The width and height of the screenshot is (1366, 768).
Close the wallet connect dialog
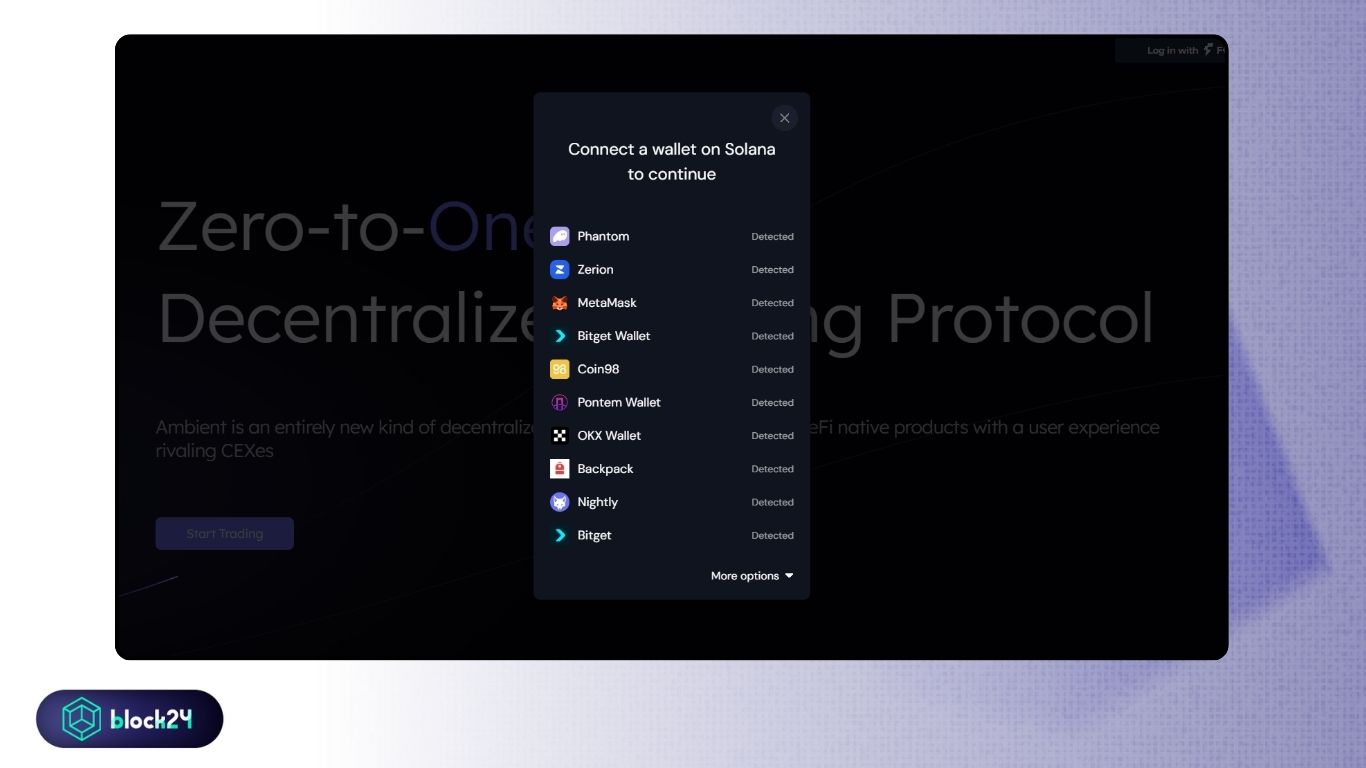tap(784, 118)
